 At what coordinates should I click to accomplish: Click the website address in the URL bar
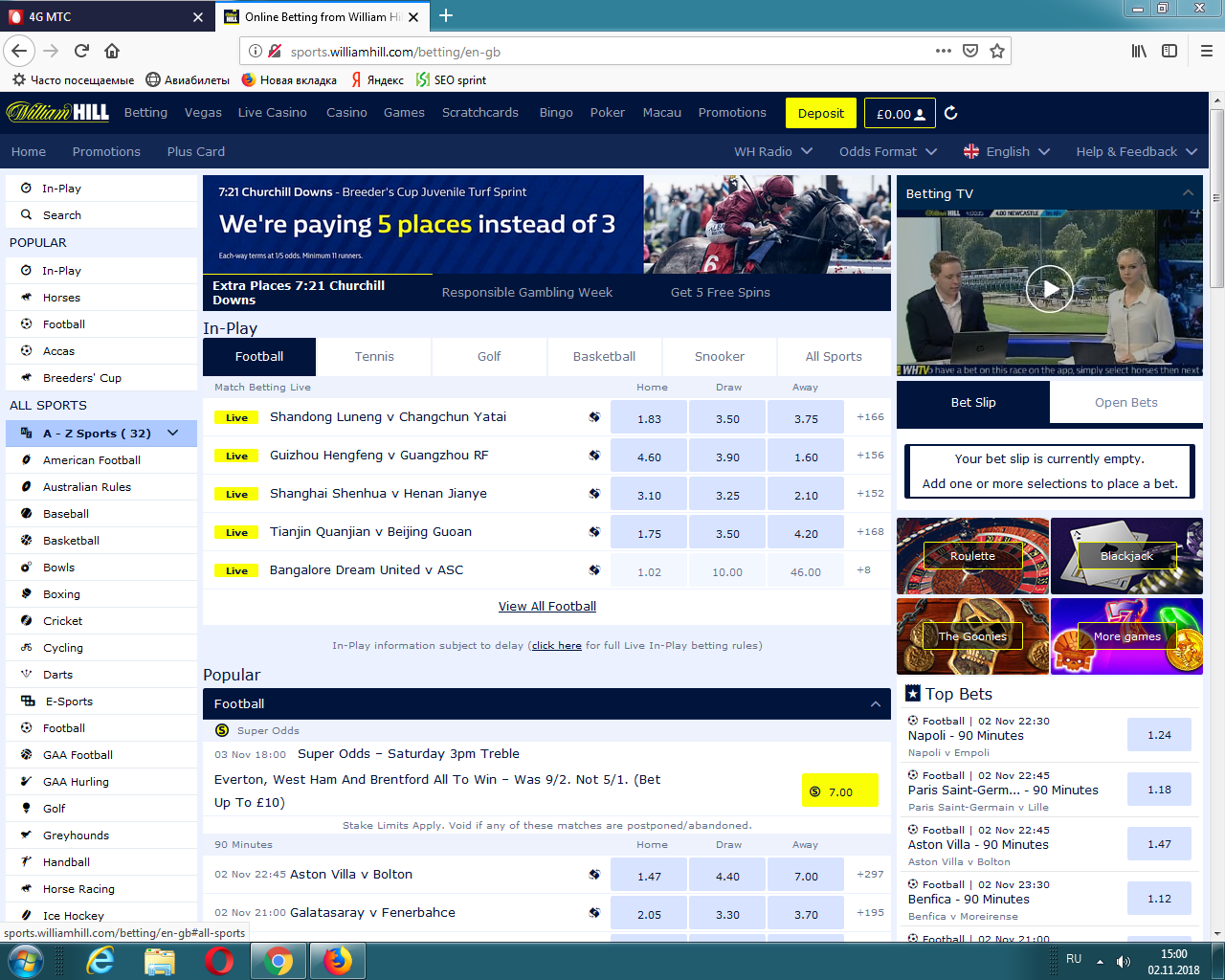[x=395, y=52]
